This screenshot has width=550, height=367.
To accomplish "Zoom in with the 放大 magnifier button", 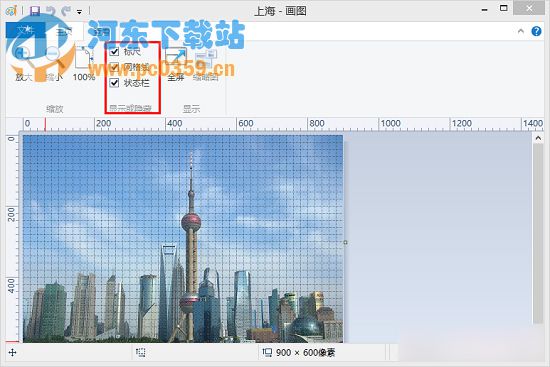I will 24,64.
